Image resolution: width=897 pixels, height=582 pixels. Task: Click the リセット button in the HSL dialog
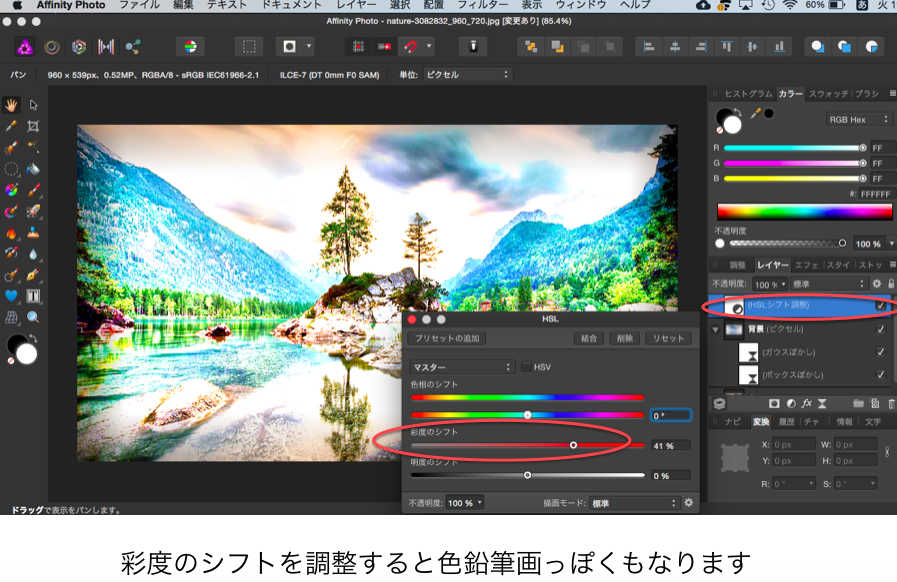(x=667, y=339)
